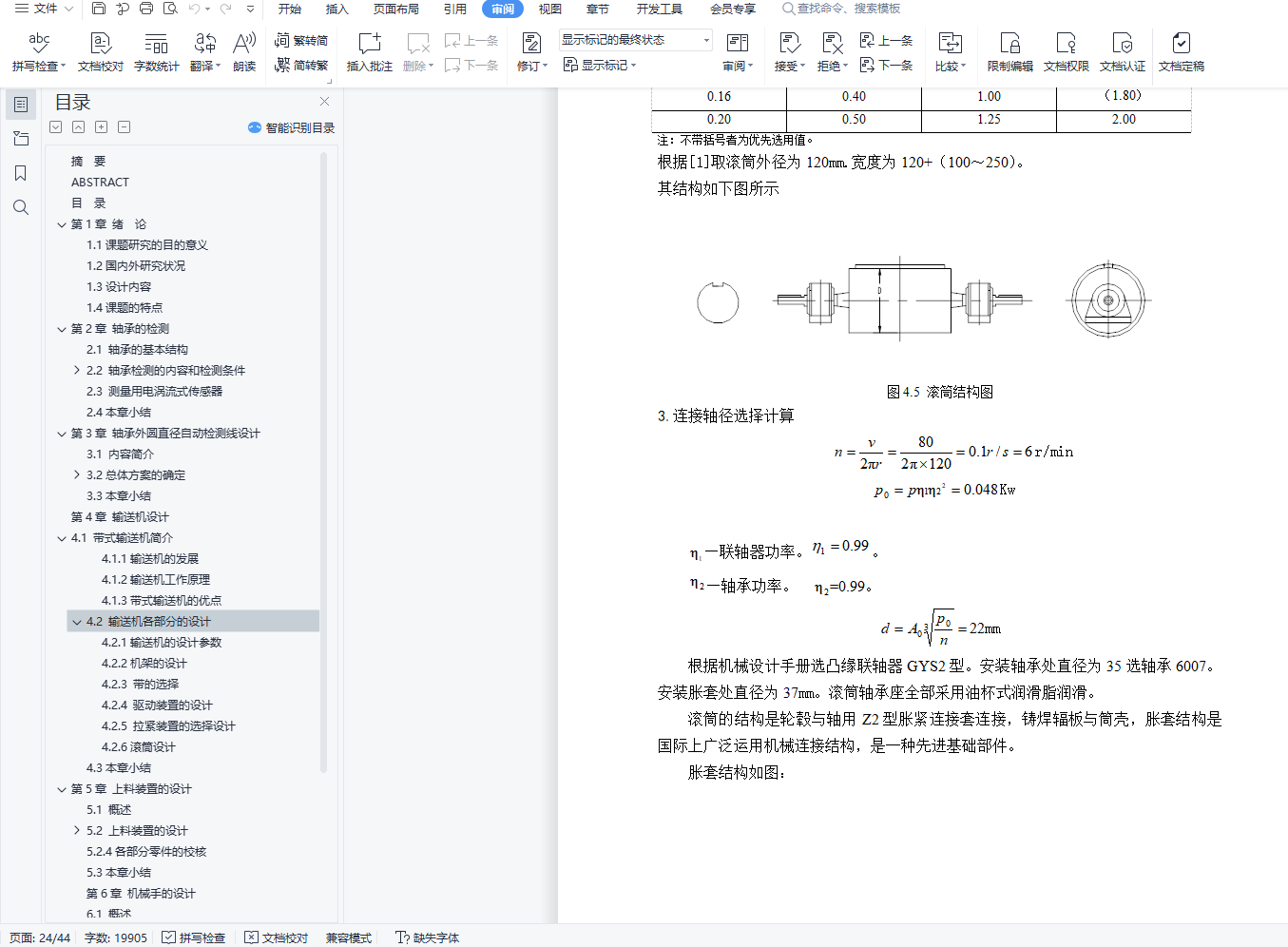Click the boxed minus icon under 目录
This screenshot has width=1288, height=947.
click(125, 127)
